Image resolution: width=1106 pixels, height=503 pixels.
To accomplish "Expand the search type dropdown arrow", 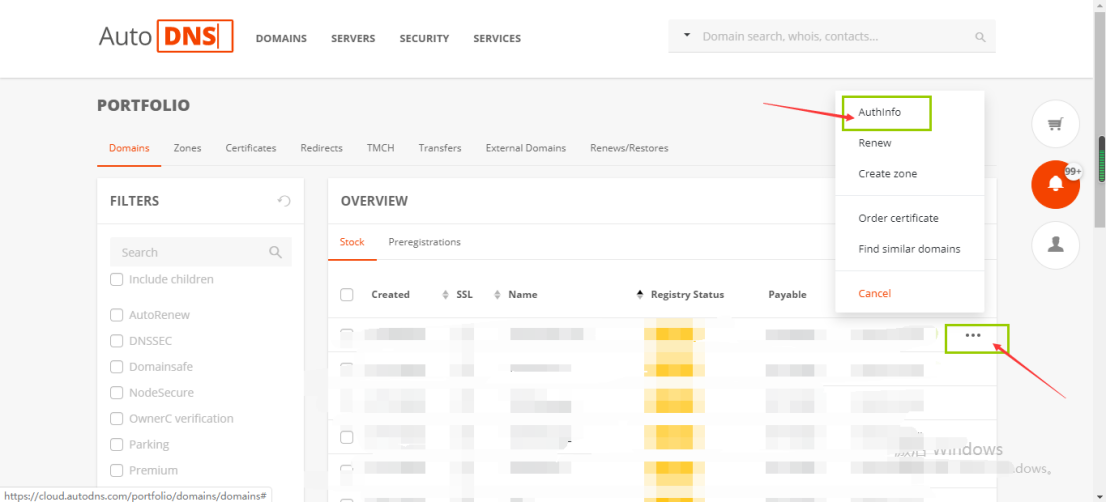I will tap(687, 36).
